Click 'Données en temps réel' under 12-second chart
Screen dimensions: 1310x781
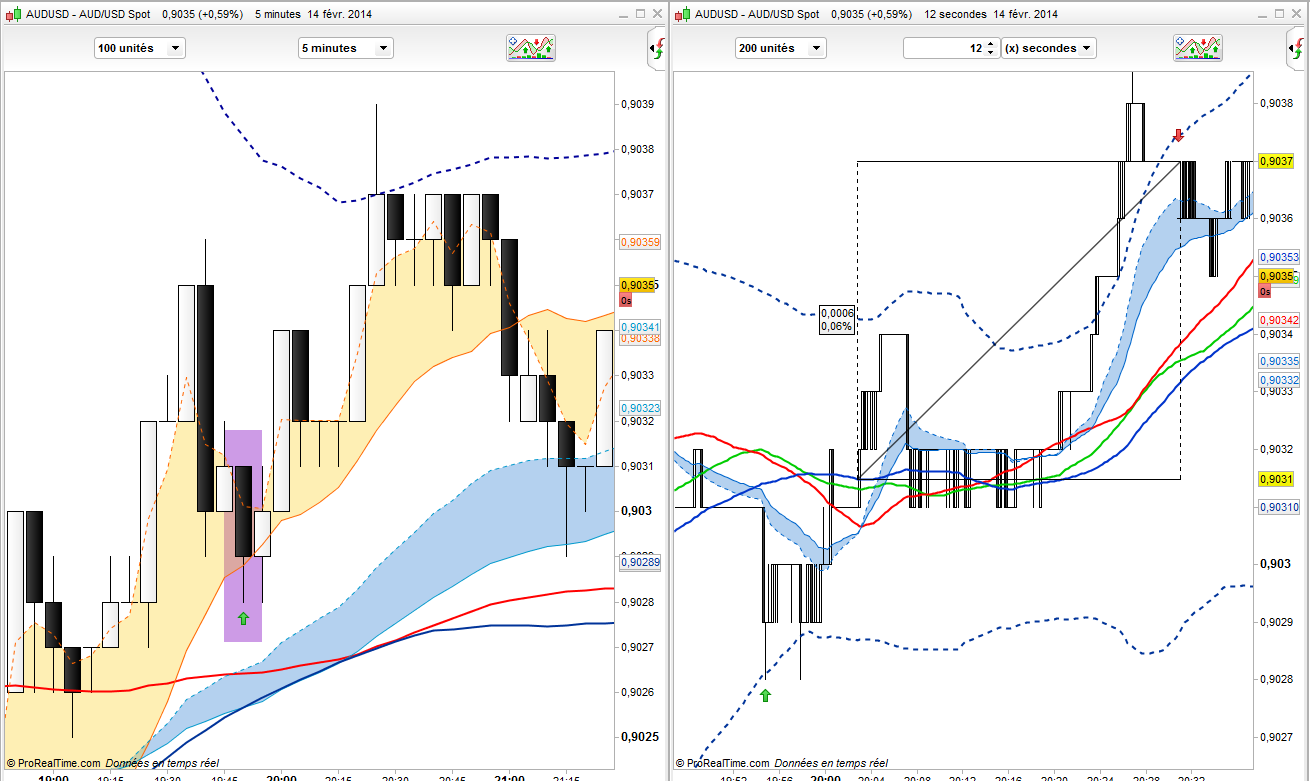(831, 763)
